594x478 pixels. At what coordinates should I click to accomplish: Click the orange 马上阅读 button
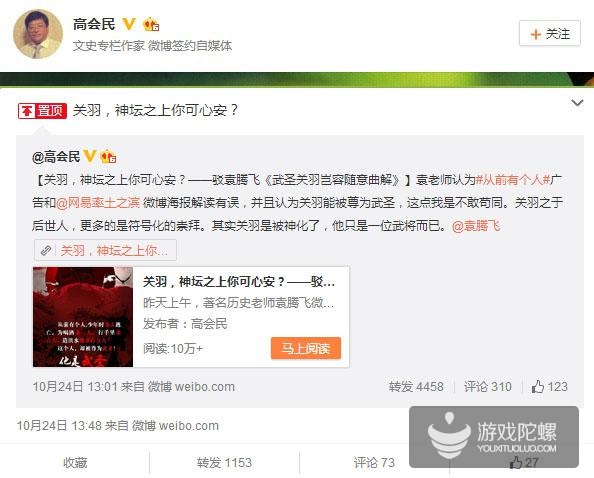tap(306, 348)
